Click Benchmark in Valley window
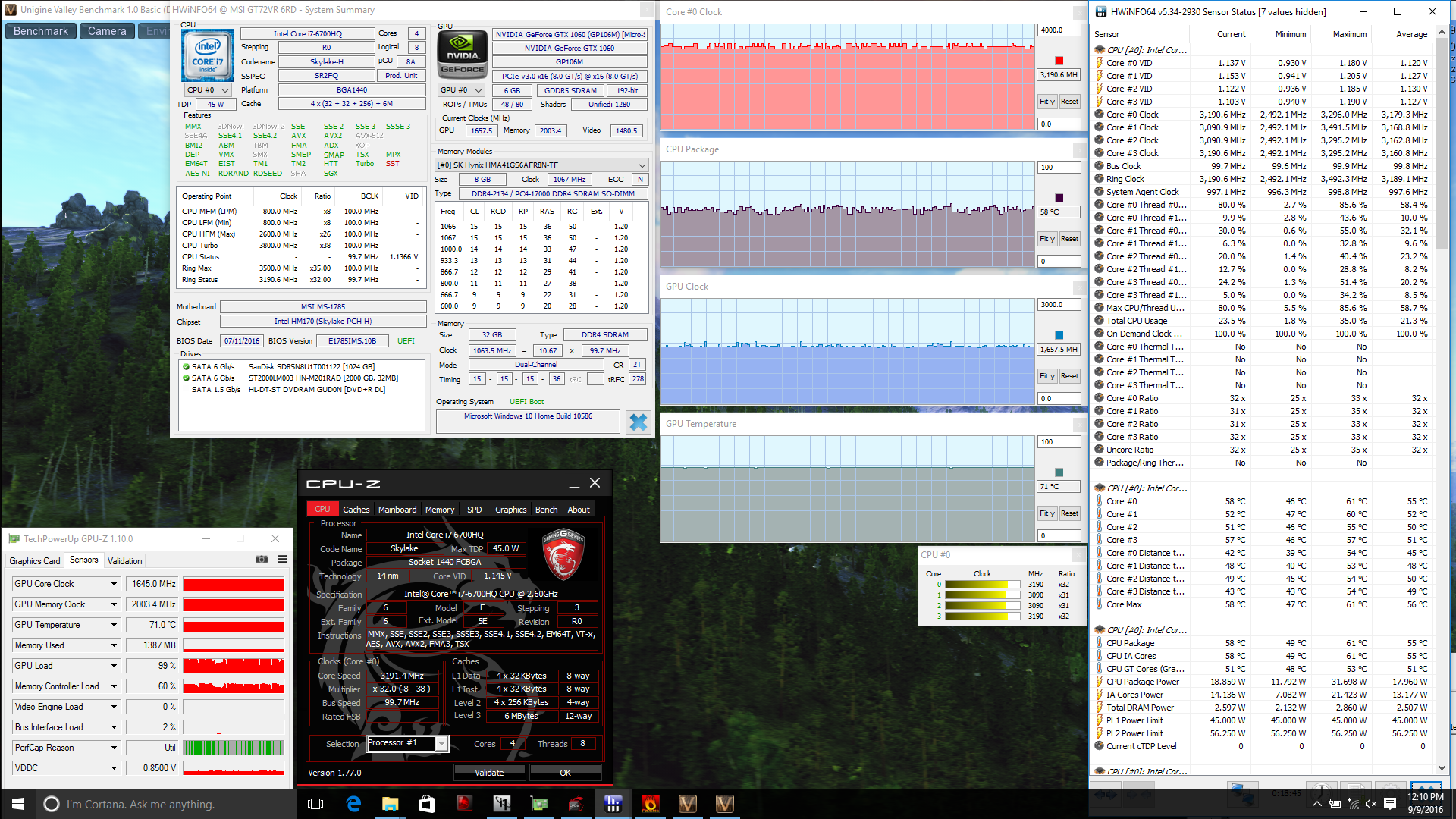 pos(41,31)
